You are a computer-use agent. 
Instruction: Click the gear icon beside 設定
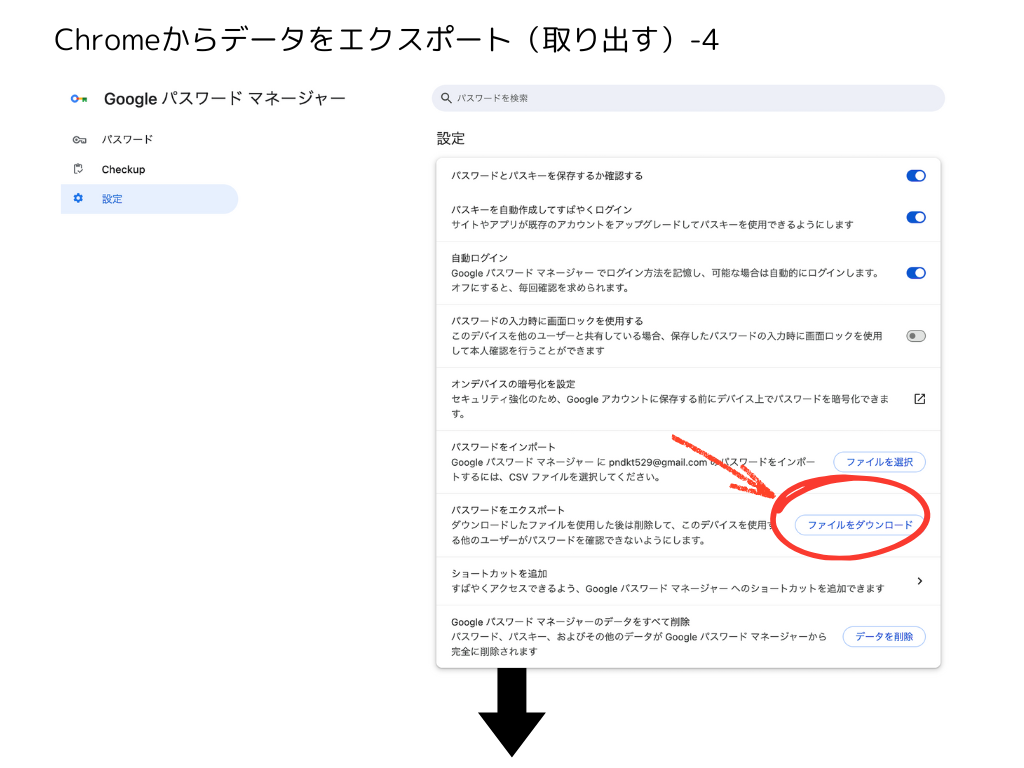point(78,199)
